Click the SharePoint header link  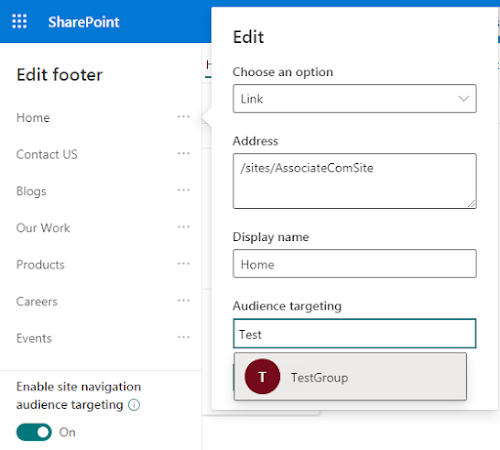pyautogui.click(x=84, y=22)
